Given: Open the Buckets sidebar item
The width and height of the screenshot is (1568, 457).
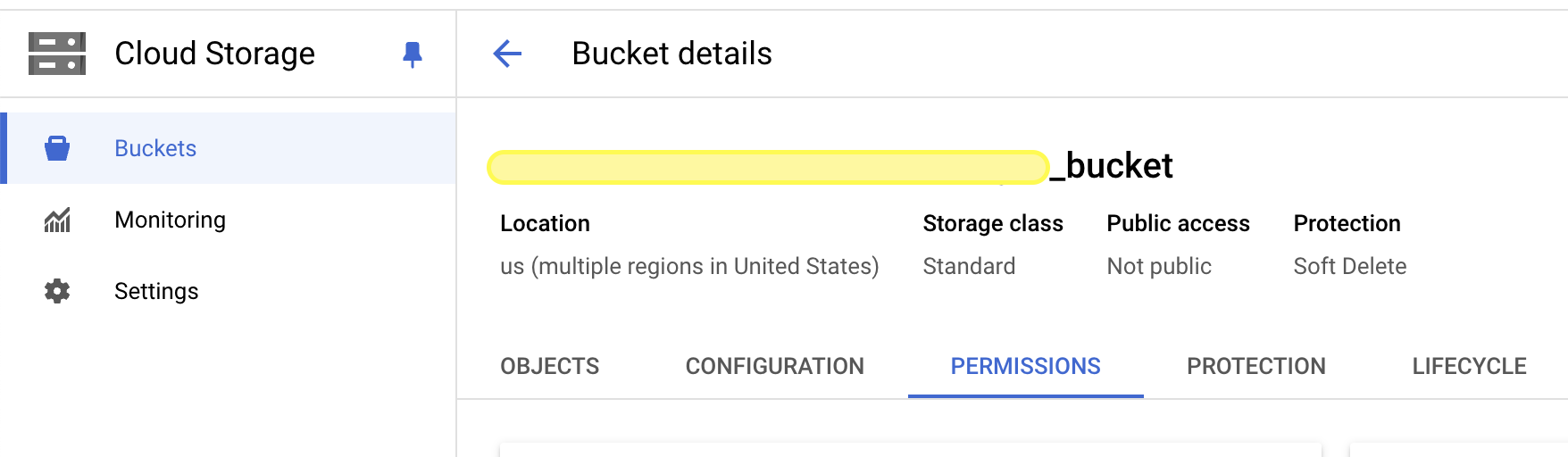Looking at the screenshot, I should tap(155, 148).
